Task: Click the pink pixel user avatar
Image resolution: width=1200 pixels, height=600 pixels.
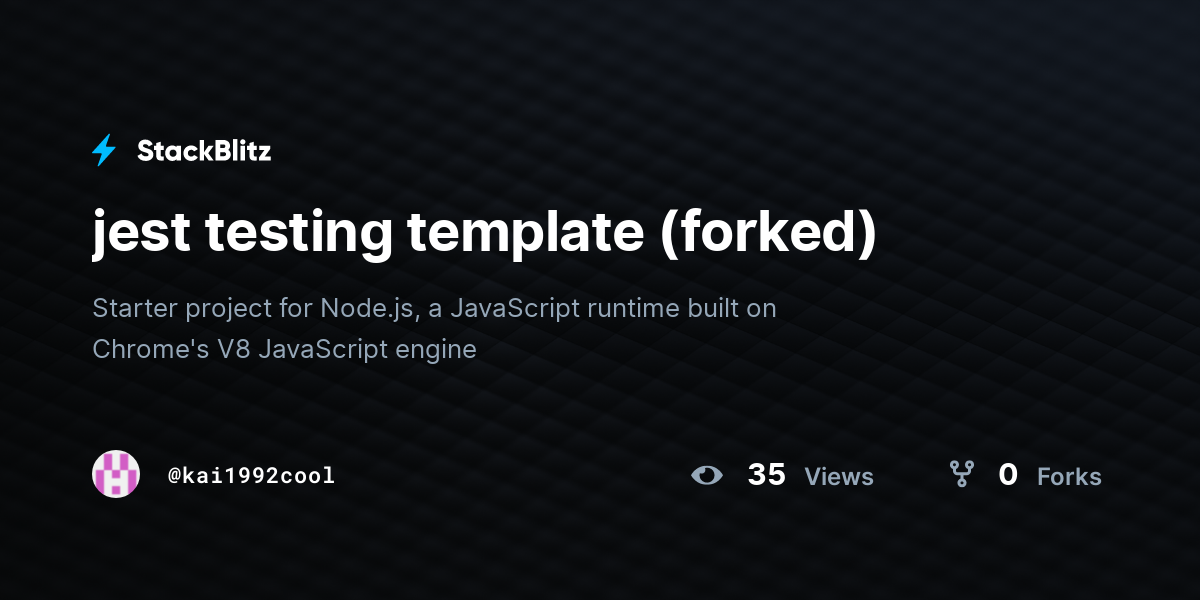Action: (x=116, y=474)
